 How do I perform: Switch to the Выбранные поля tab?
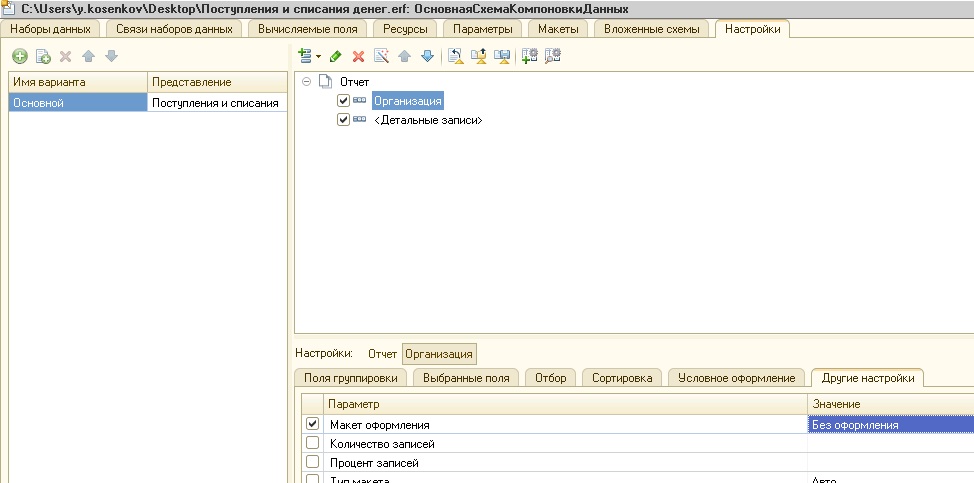[466, 377]
